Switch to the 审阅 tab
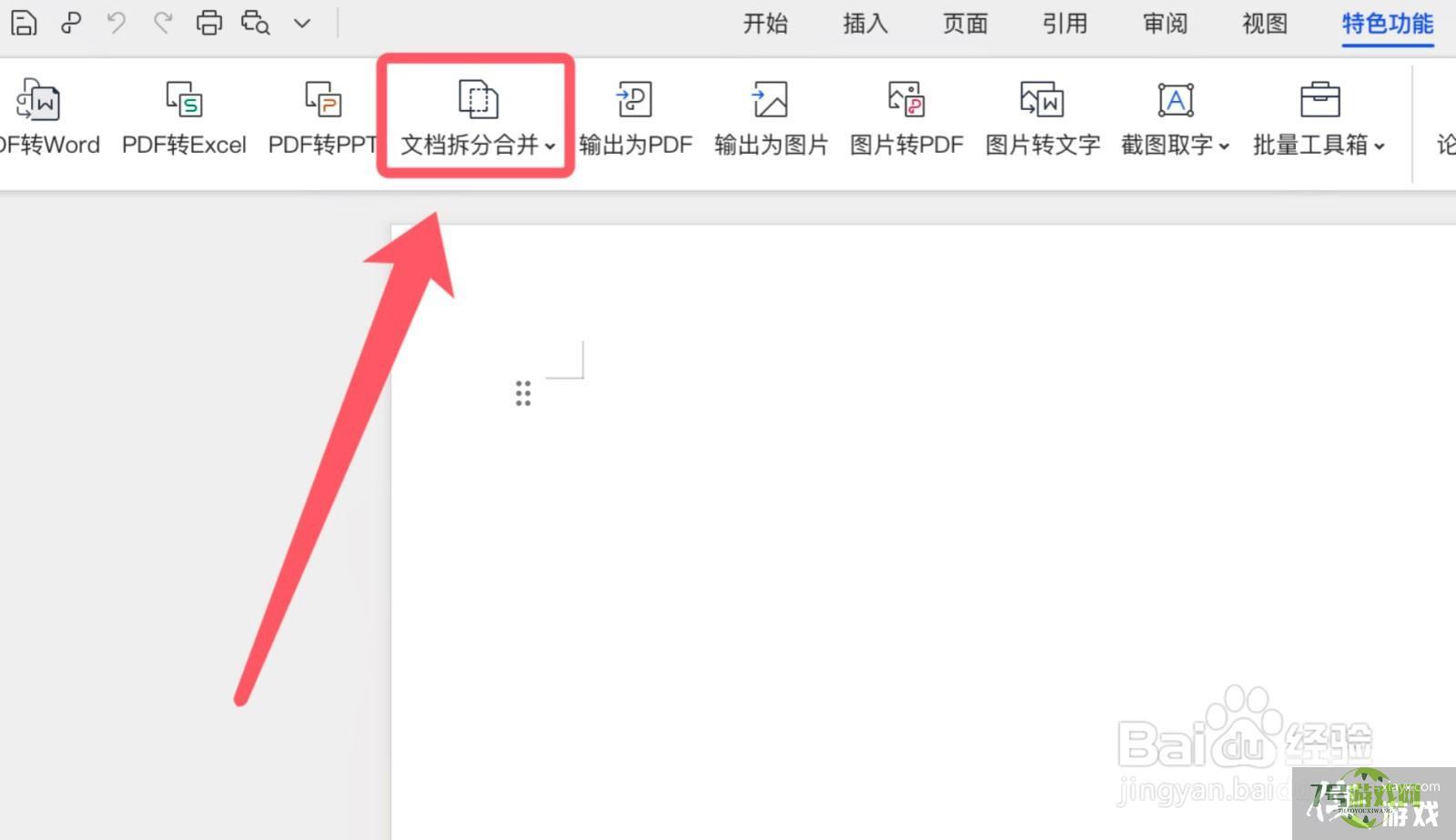1456x840 pixels. tap(1166, 24)
